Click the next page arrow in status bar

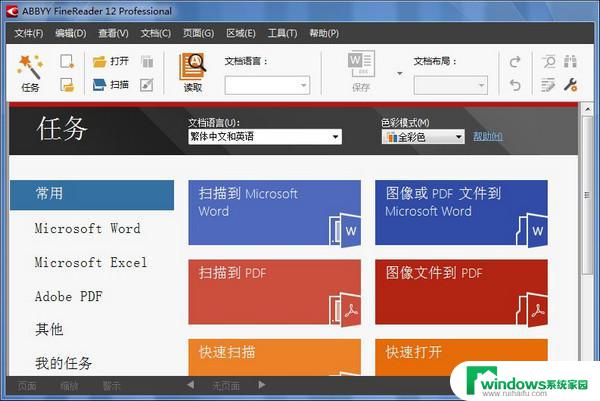tap(262, 385)
